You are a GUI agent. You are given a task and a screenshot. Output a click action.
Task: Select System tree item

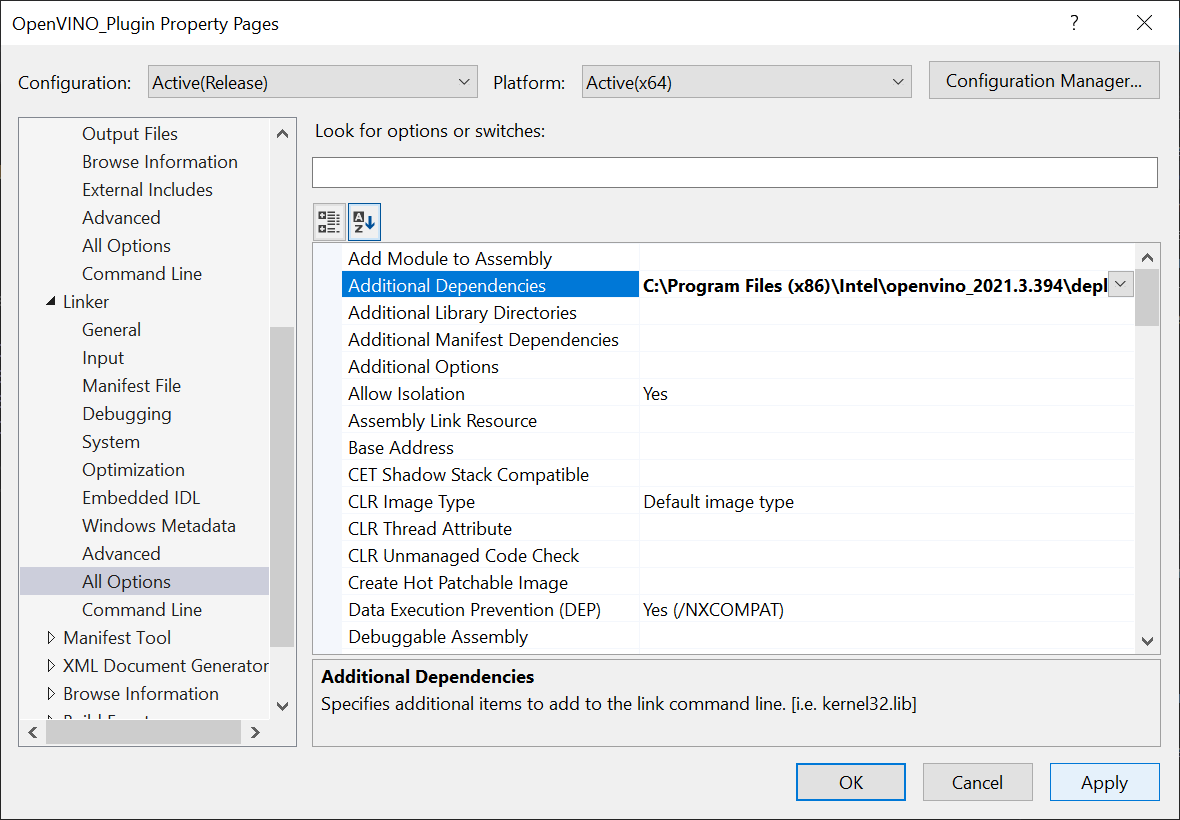(111, 442)
